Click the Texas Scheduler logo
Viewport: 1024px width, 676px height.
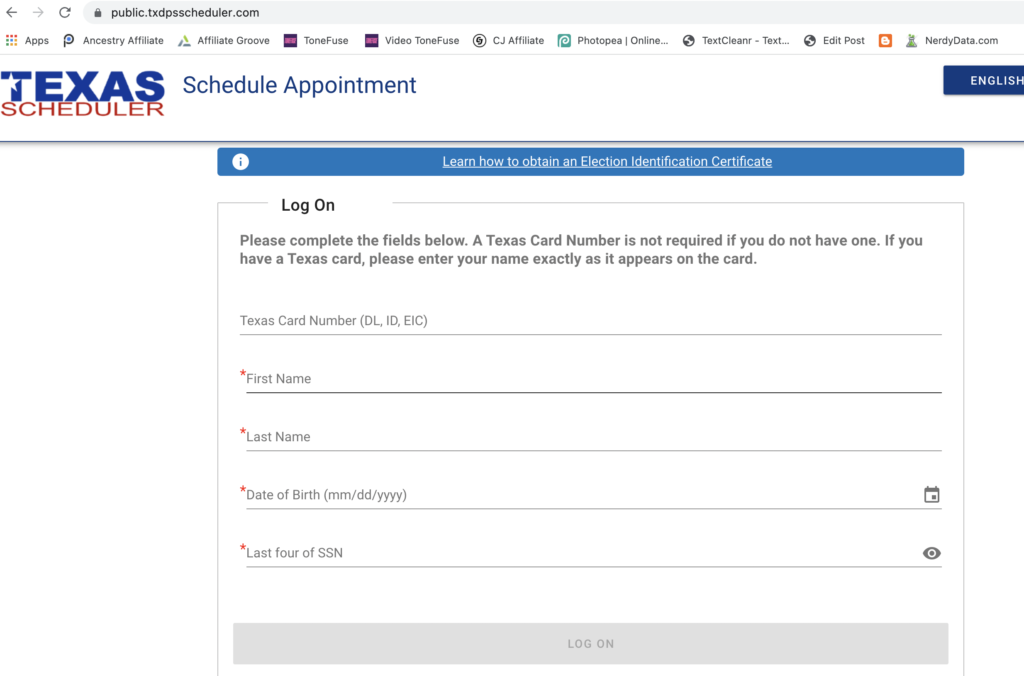[83, 94]
